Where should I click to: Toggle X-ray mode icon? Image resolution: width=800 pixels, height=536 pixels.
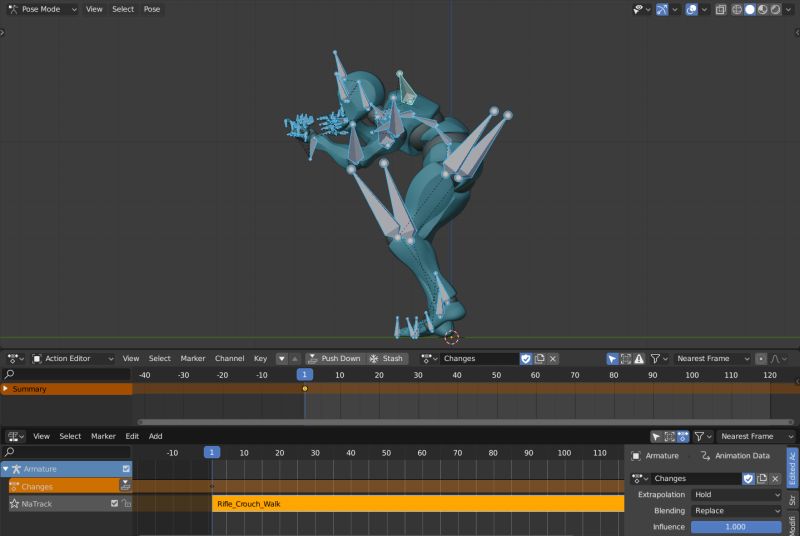tap(720, 9)
